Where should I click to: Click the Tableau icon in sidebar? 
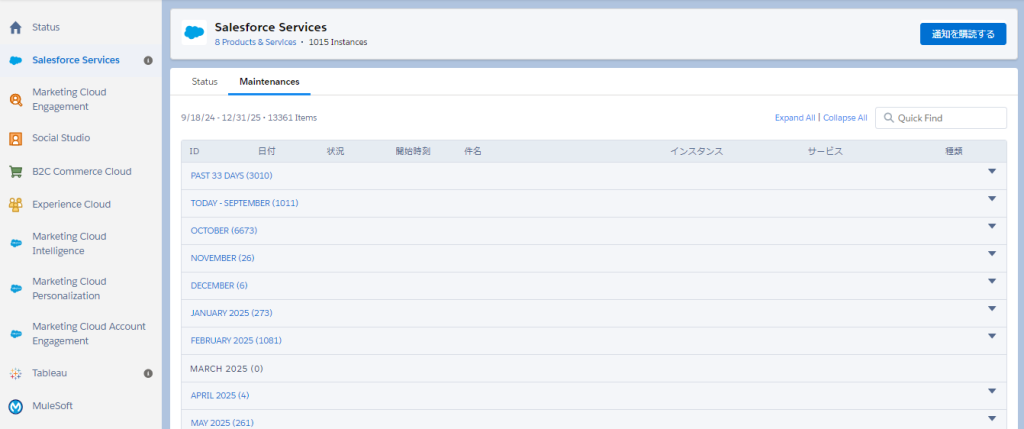coord(16,373)
